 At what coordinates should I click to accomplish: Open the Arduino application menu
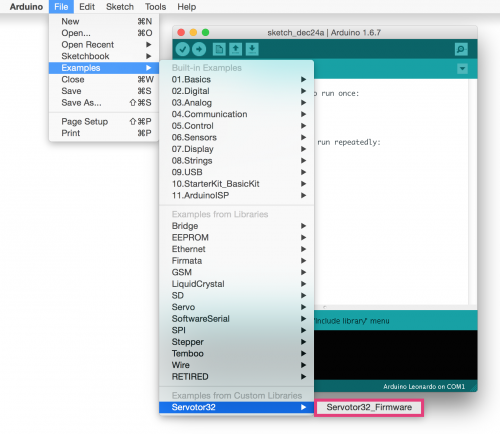pos(26,7)
